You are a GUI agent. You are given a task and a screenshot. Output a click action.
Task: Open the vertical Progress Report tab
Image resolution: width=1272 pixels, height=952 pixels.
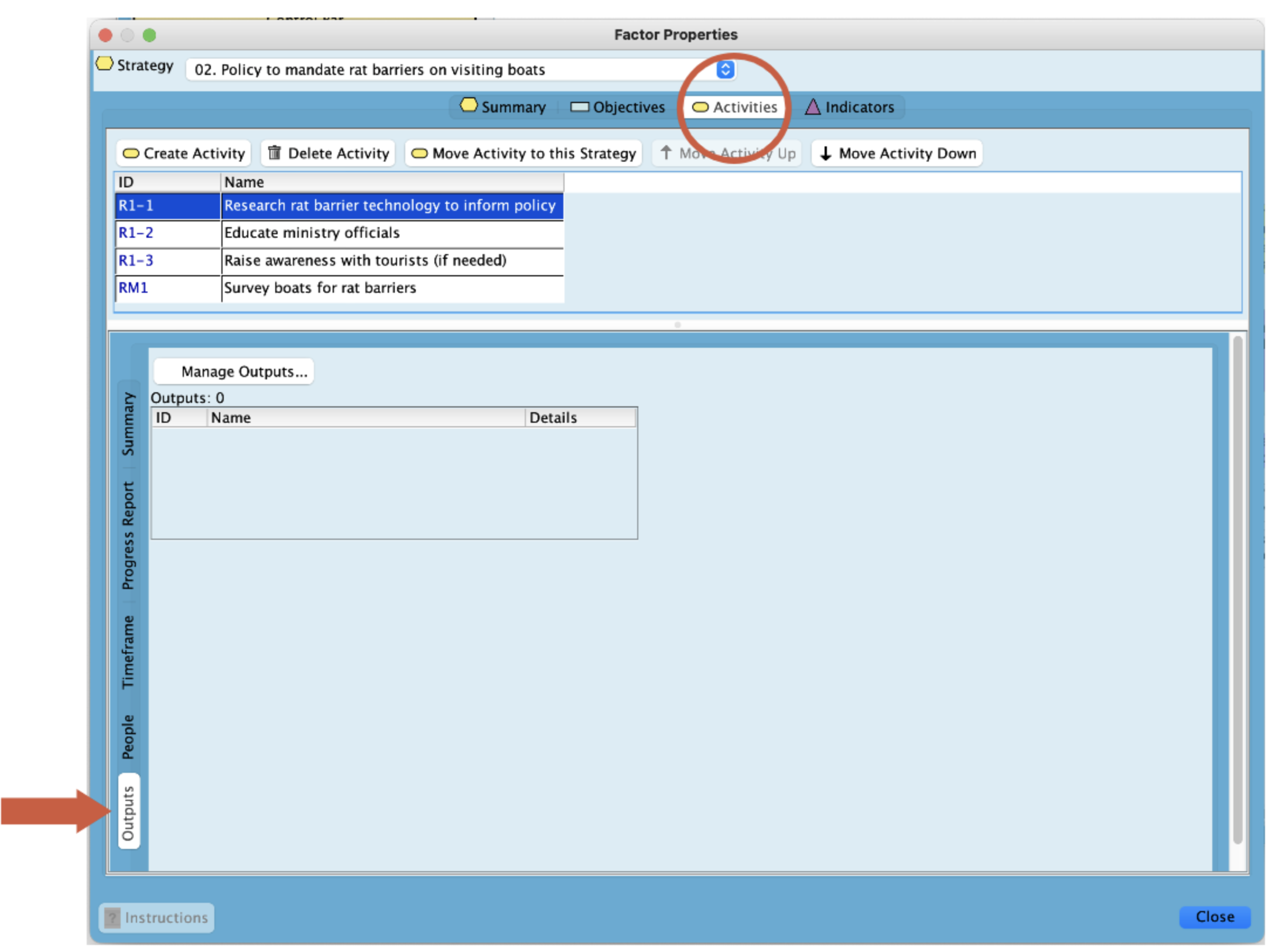[x=128, y=535]
